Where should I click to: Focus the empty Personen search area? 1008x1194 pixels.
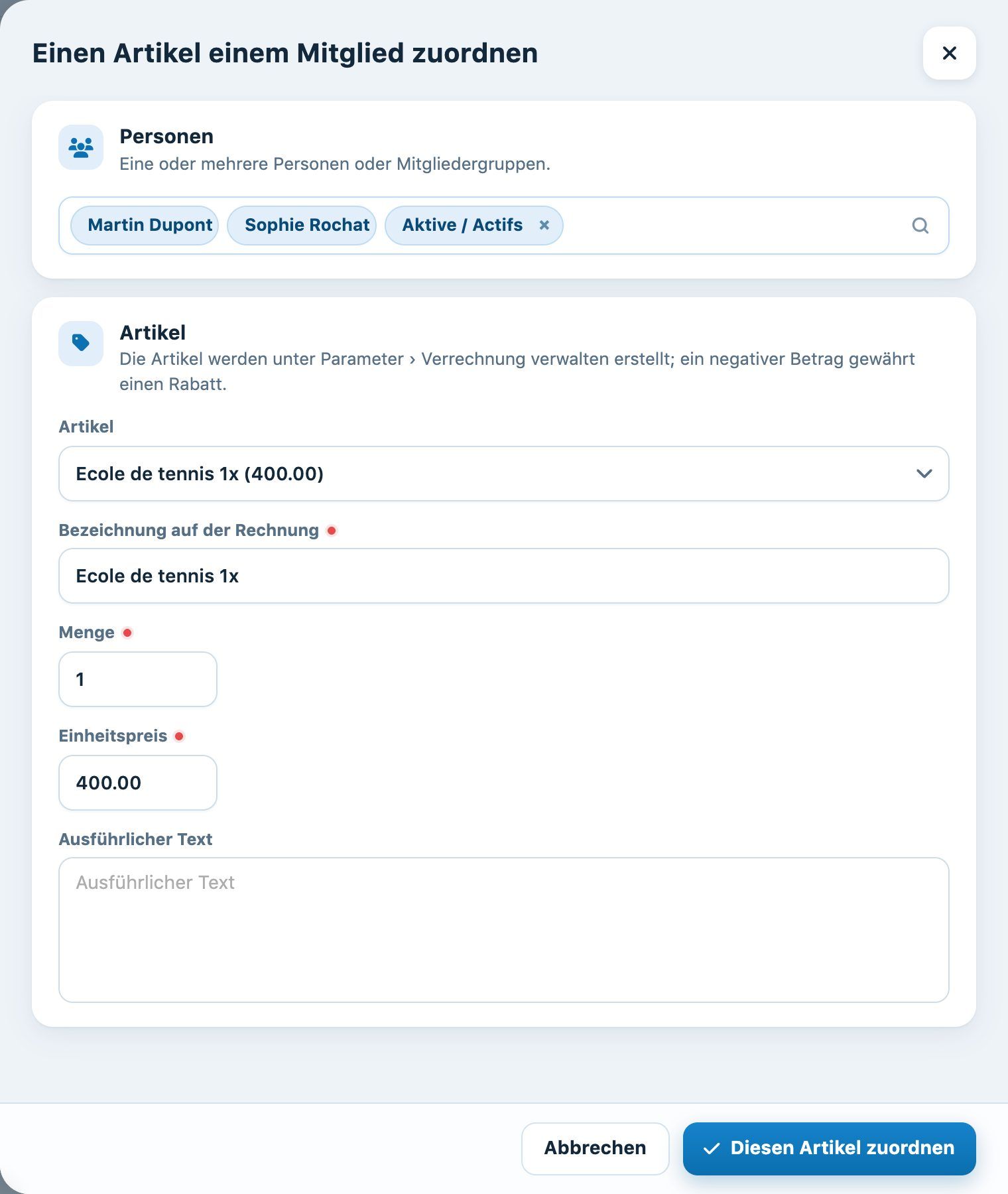(733, 226)
